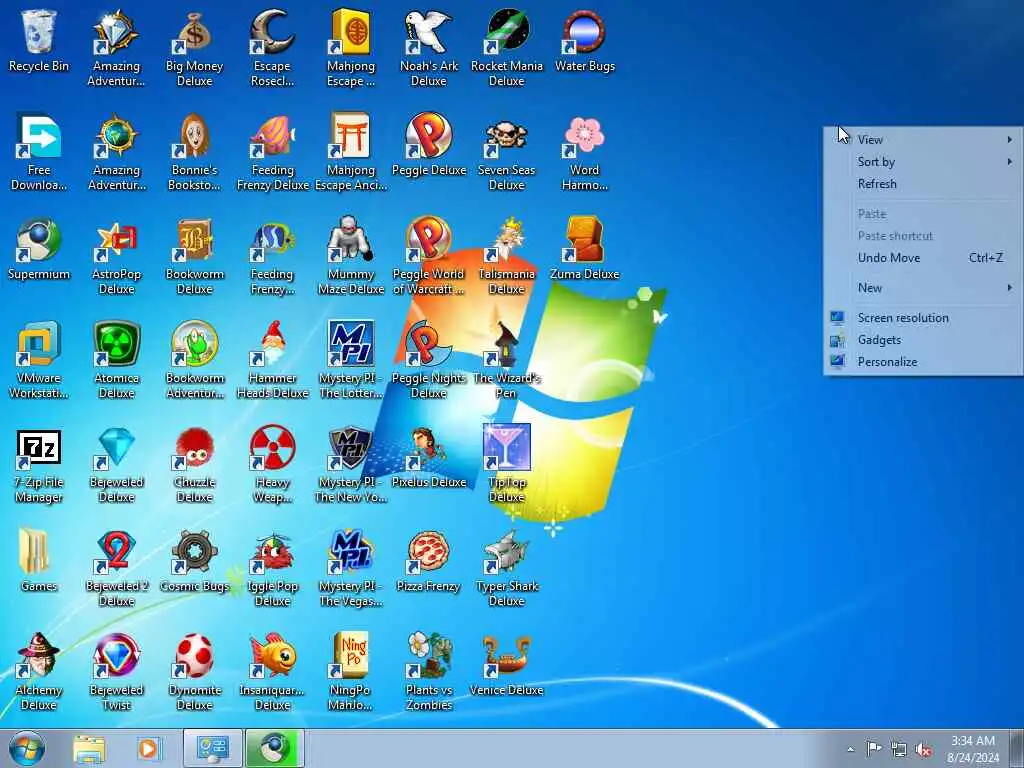Select the Hammer Heads Deluxe icon
This screenshot has height=768, width=1024.
[272, 360]
